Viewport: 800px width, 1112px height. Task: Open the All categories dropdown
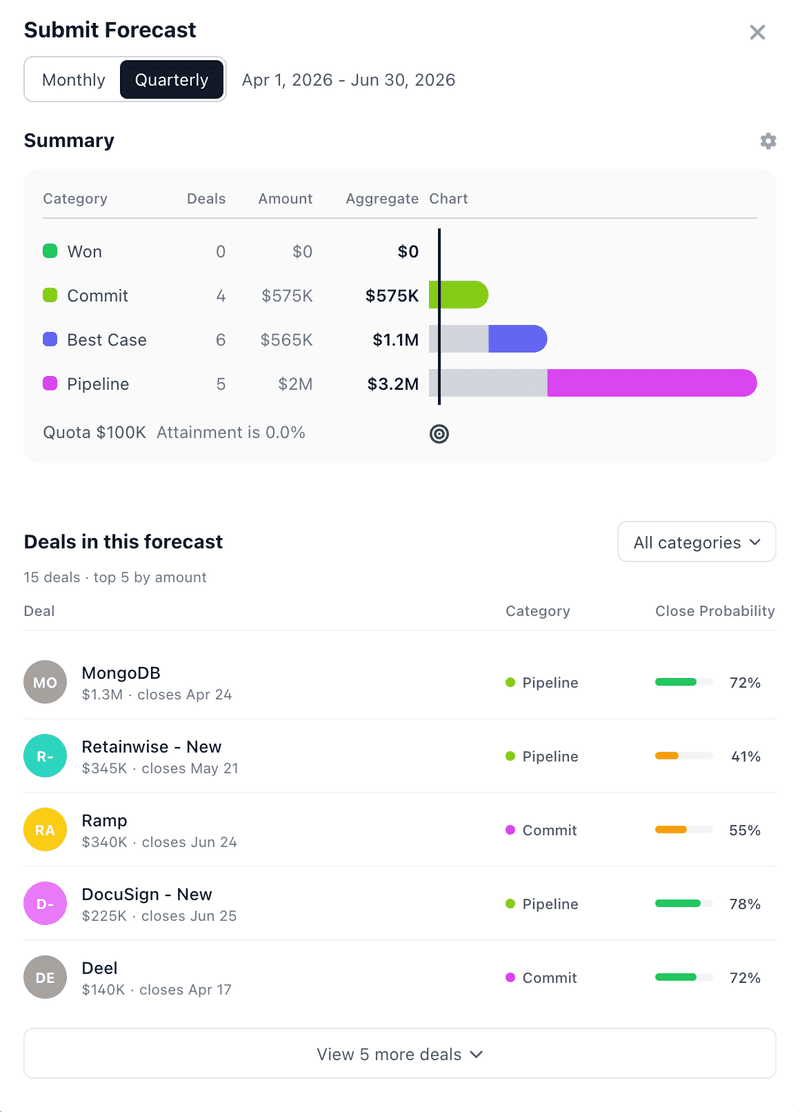696,542
